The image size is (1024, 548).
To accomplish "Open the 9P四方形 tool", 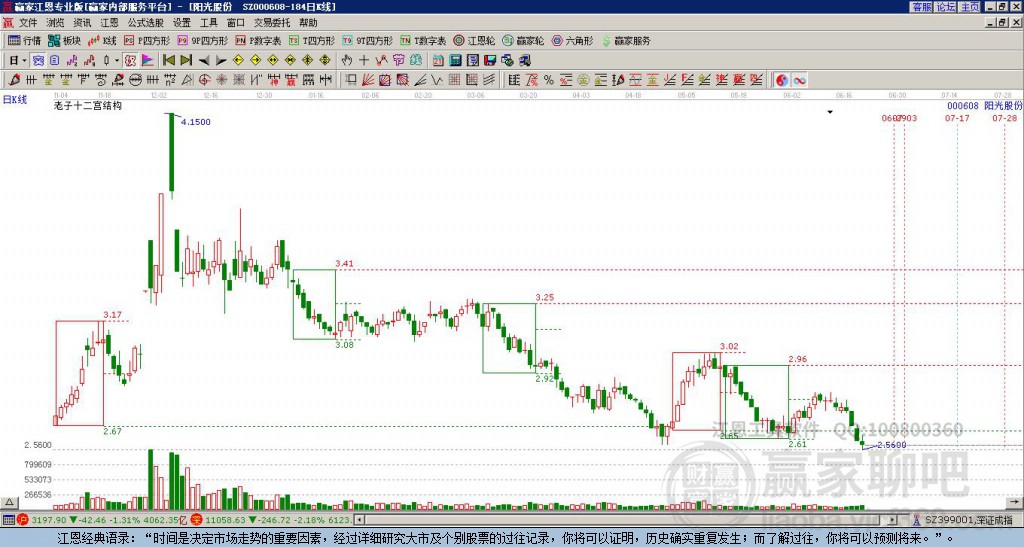I will coord(202,40).
